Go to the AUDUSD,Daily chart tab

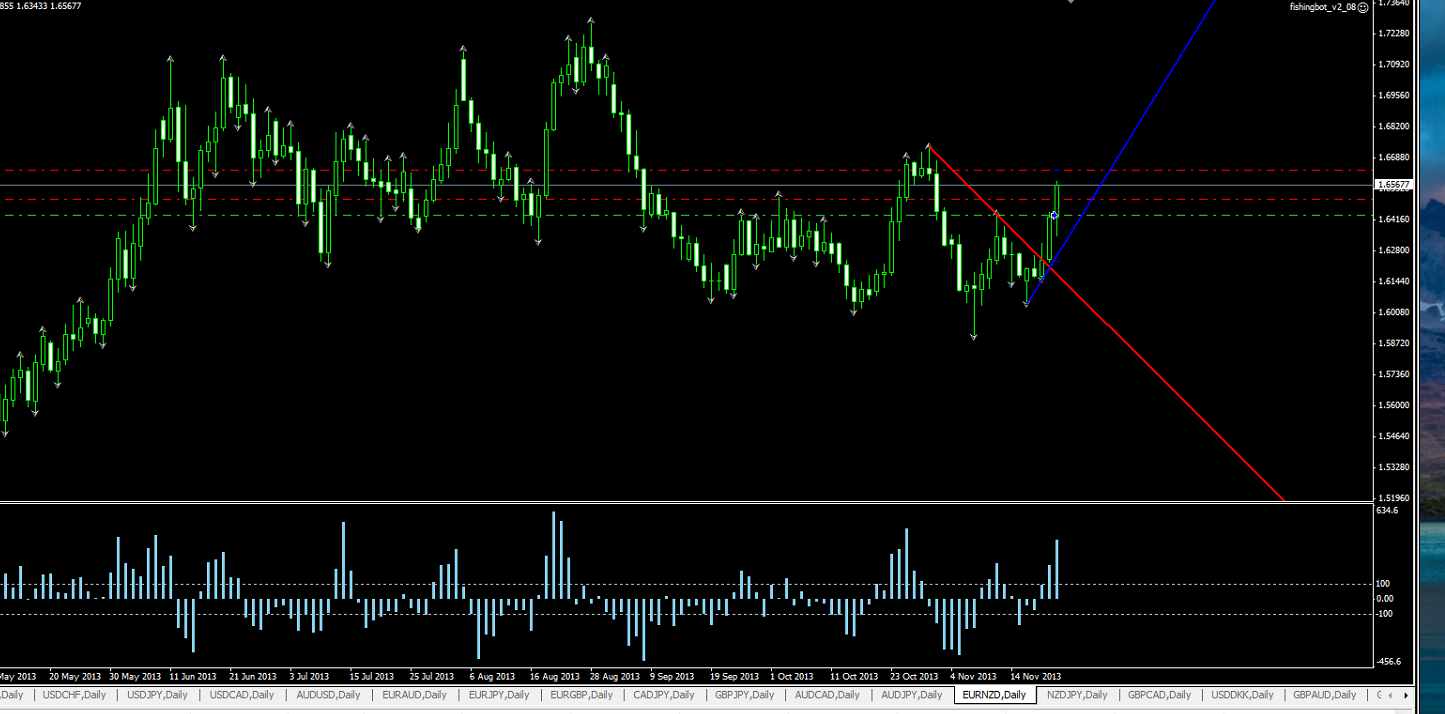[x=327, y=695]
